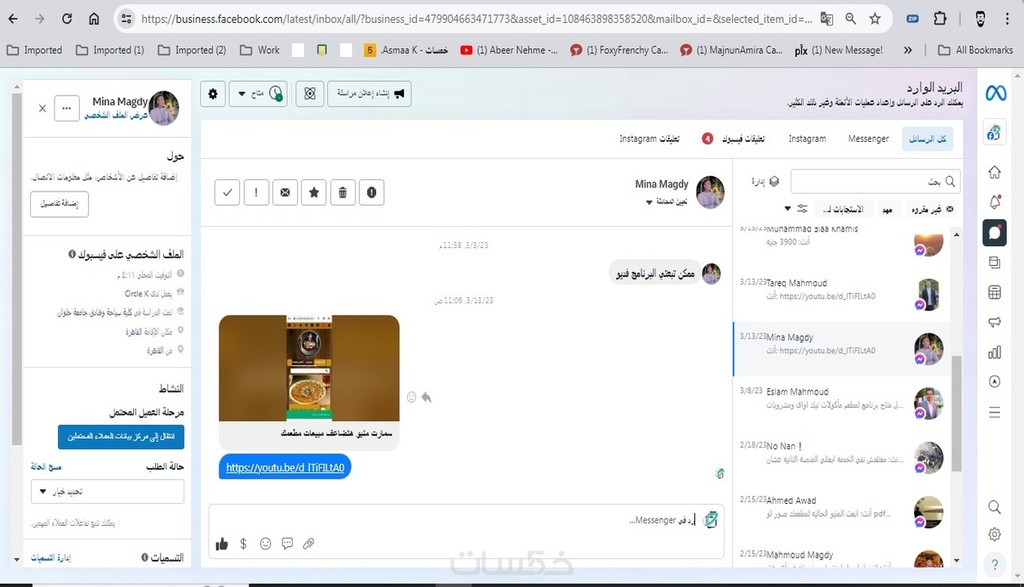Send a thumbs-up like in the chat
This screenshot has height=587, width=1024.
pos(222,544)
